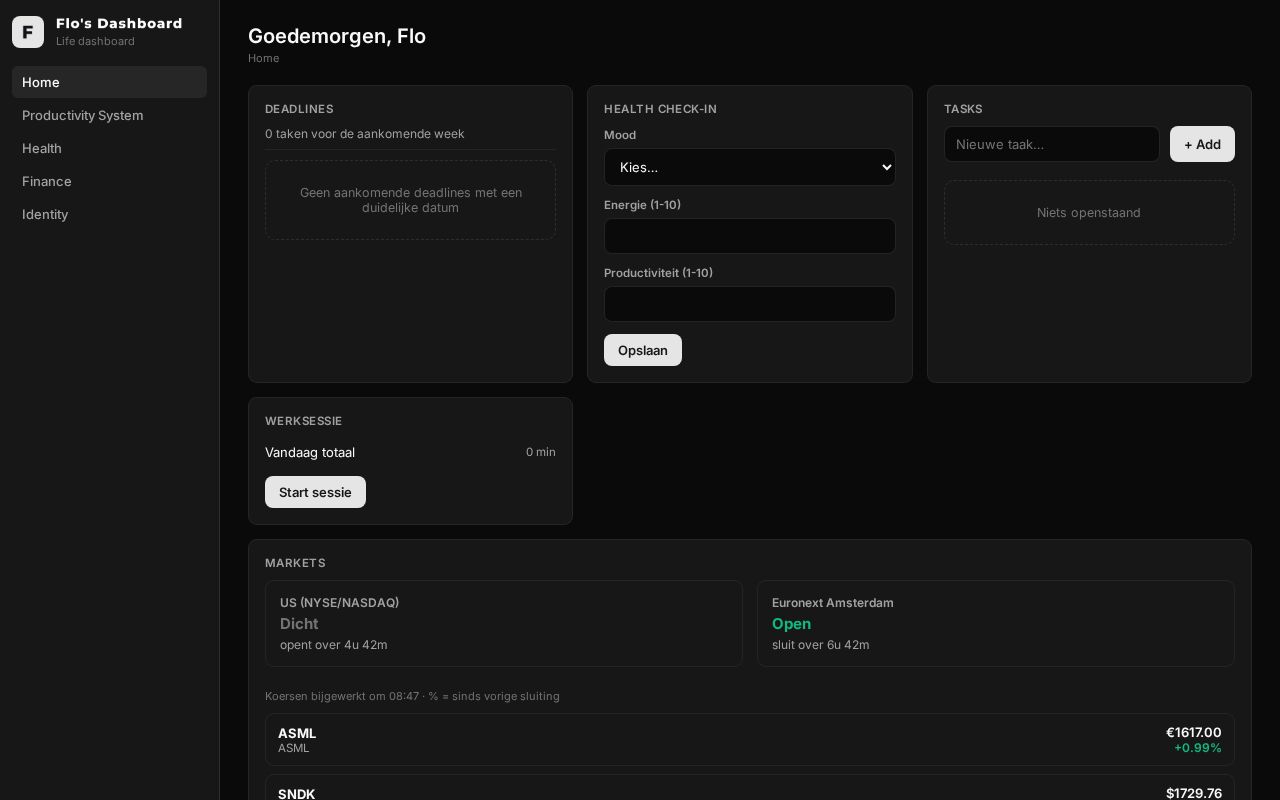Click the Home breadcrumb text
The image size is (1280, 800).
coord(264,58)
